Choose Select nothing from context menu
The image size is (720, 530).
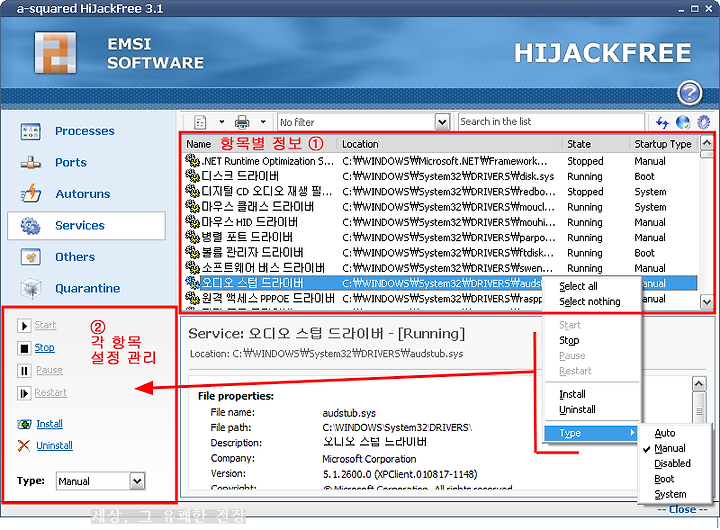tap(592, 302)
